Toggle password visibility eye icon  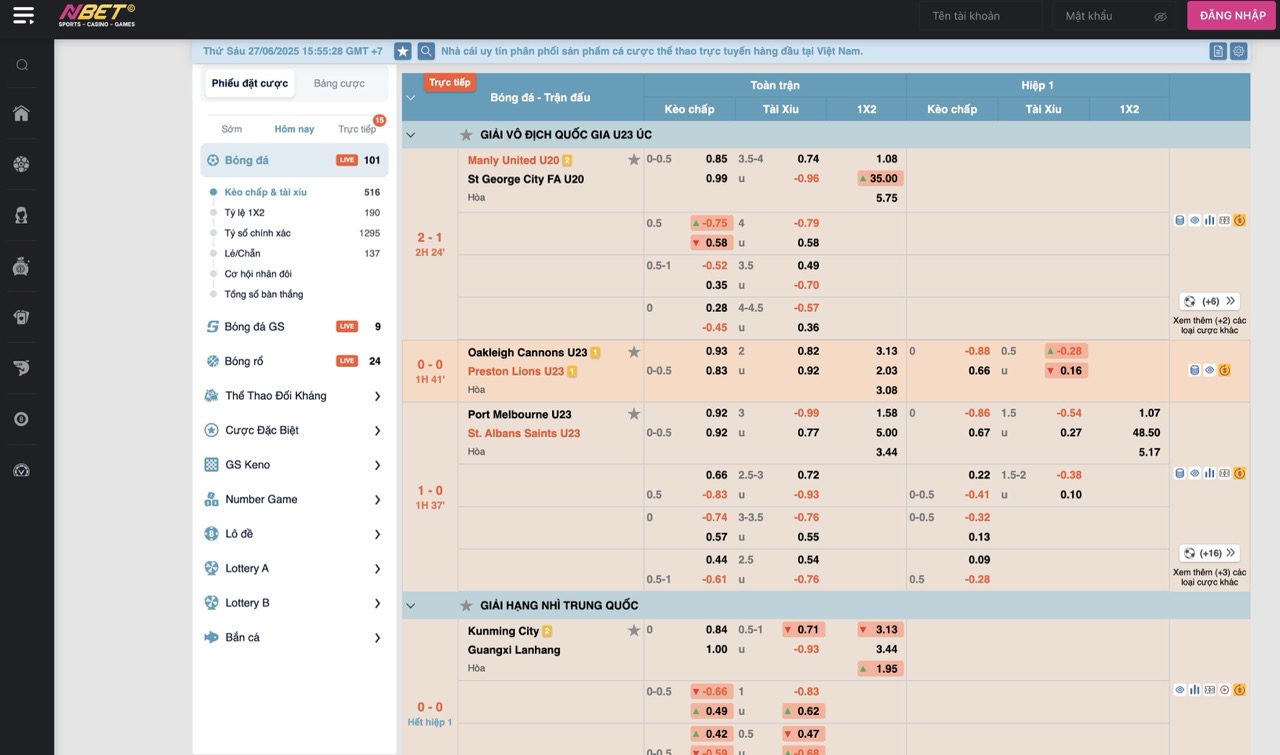(x=1160, y=16)
